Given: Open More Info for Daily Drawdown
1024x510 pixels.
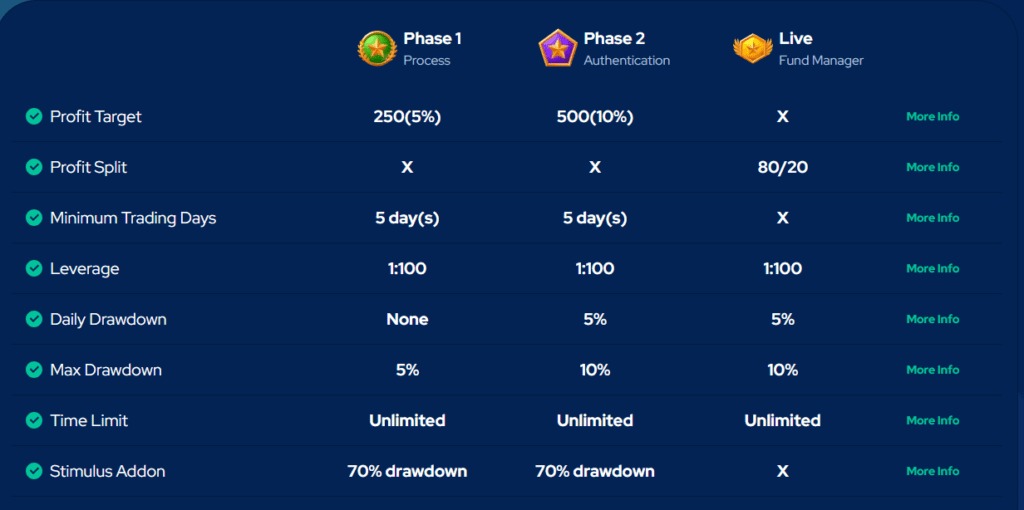Looking at the screenshot, I should pos(932,320).
